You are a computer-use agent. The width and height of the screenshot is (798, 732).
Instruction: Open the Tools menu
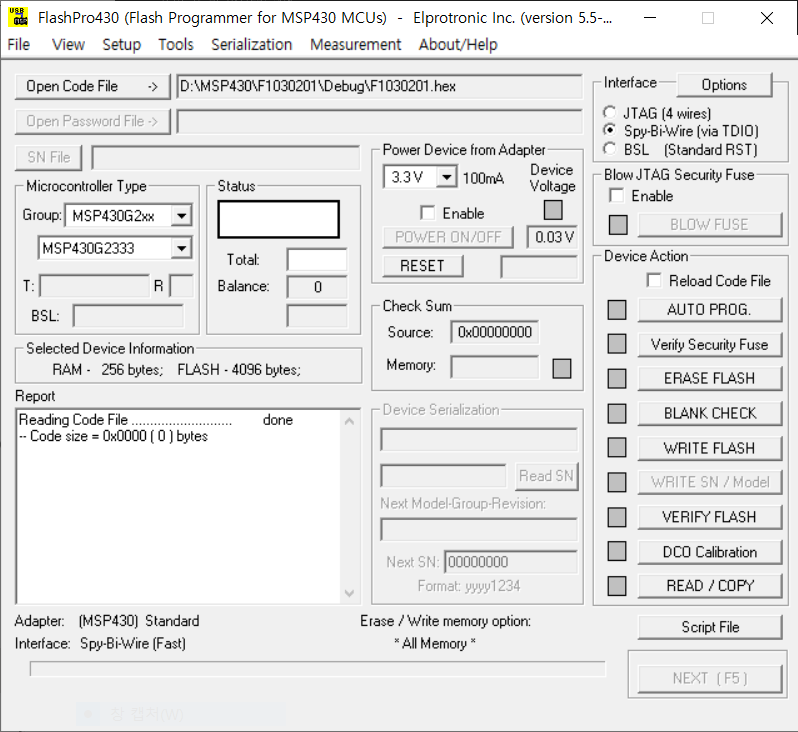point(176,45)
